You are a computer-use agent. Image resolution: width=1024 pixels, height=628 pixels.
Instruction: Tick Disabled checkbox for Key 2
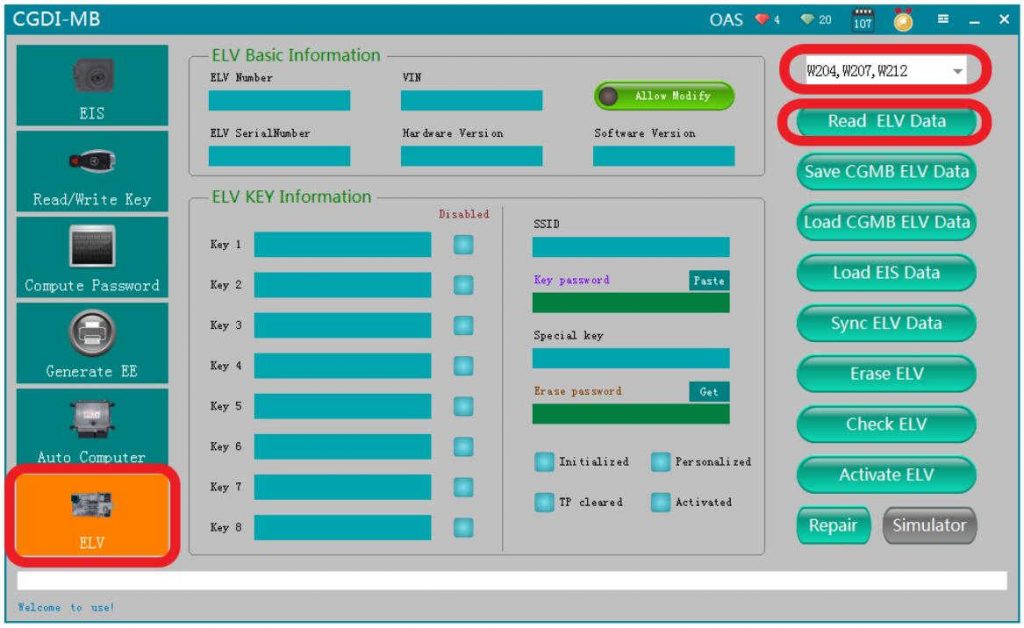[464, 285]
